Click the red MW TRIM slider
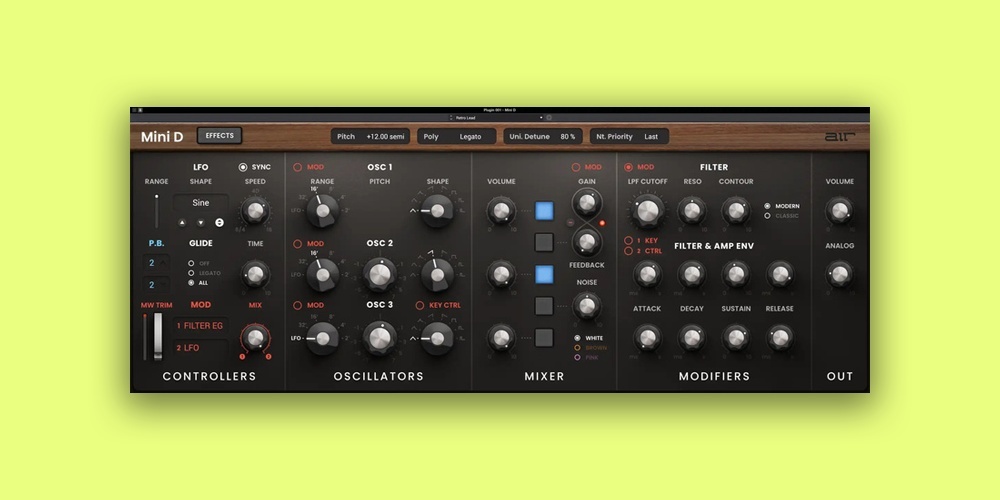Screen dimensions: 1000x500 click(x=146, y=337)
